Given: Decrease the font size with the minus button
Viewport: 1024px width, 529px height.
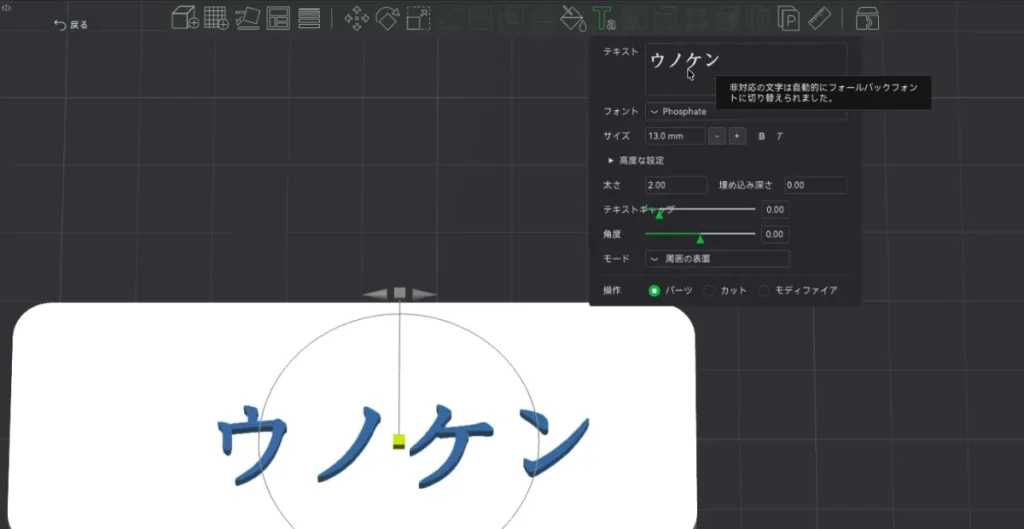Looking at the screenshot, I should click(x=718, y=136).
